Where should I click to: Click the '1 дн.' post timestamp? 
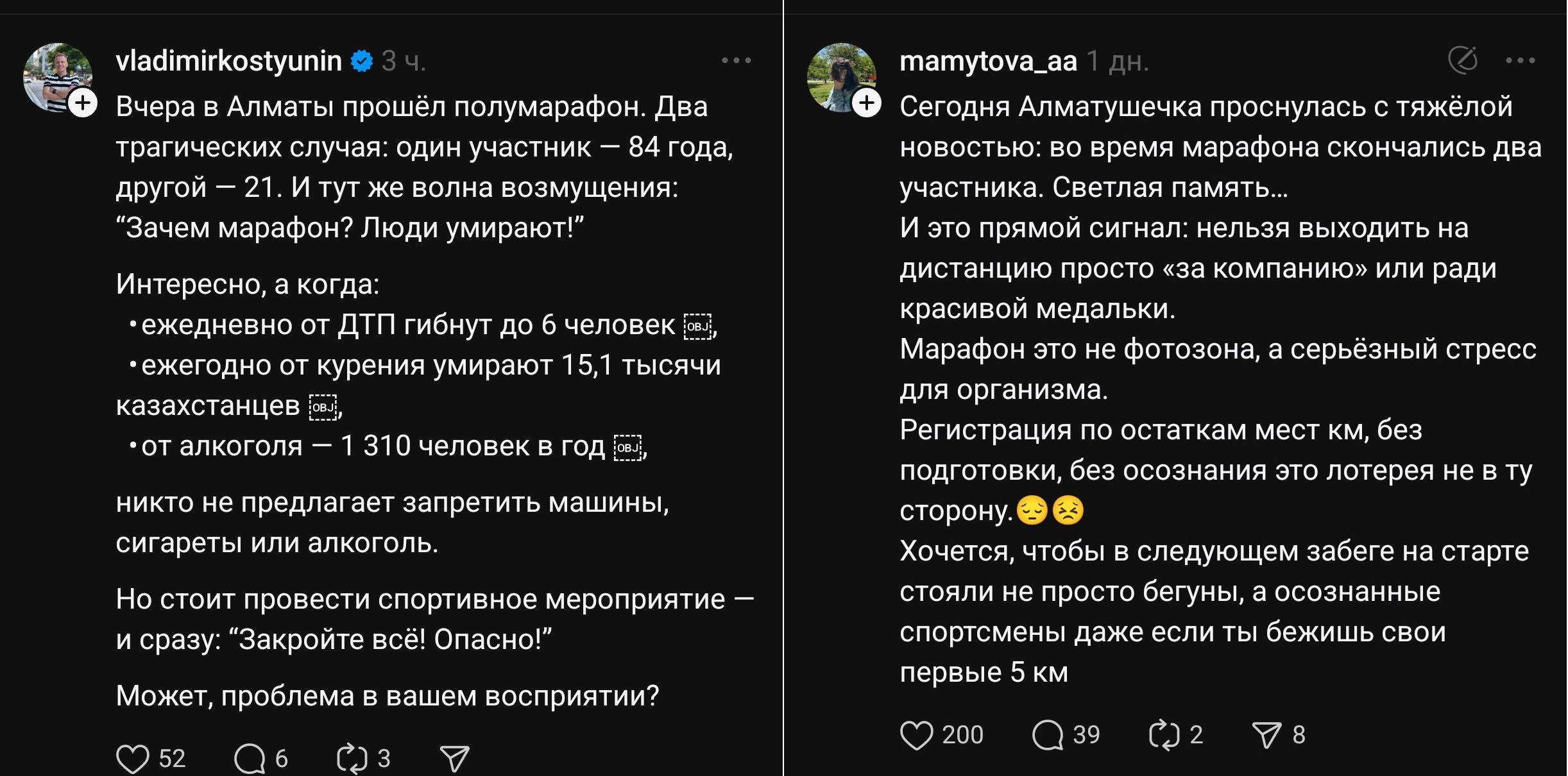(x=1118, y=61)
